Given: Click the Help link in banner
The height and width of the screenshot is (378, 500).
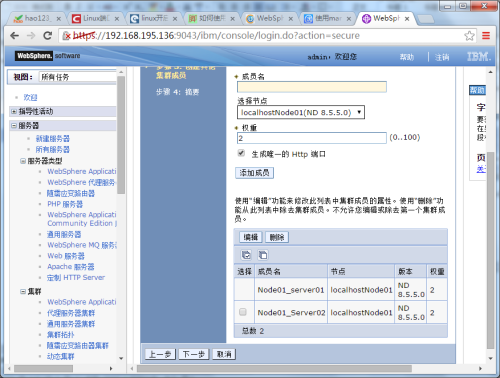Looking at the screenshot, I should click(x=407, y=57).
